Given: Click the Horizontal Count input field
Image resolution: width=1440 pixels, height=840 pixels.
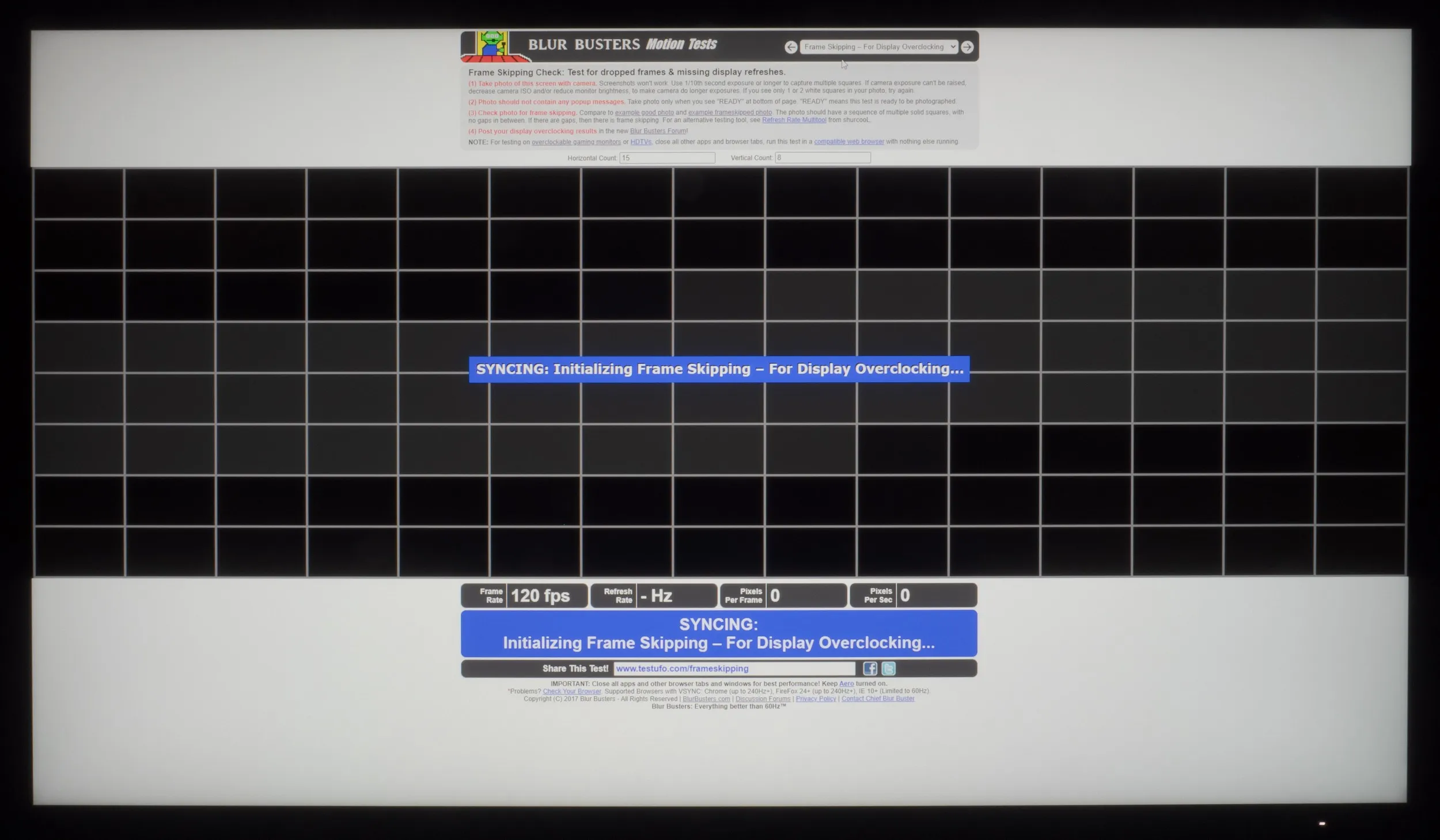Looking at the screenshot, I should pos(667,158).
